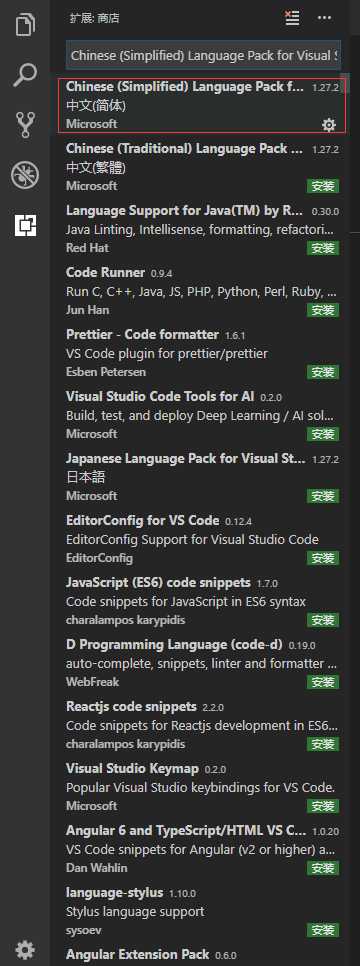
Task: Select JavaScript (ES6) code snippets entry
Action: [x=203, y=601]
